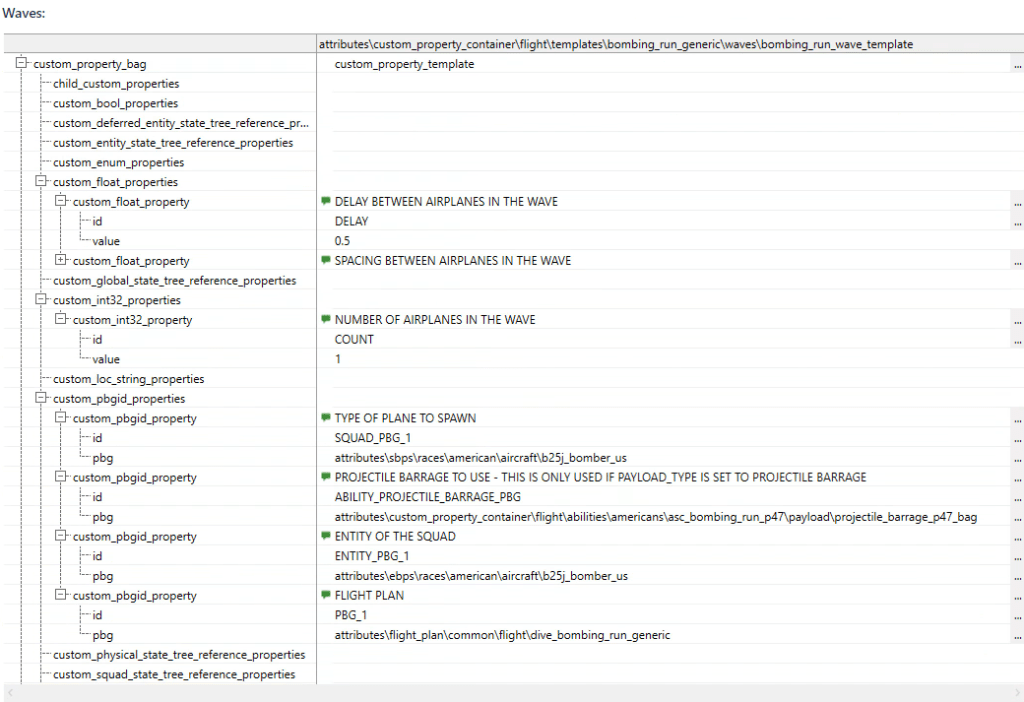
Task: Select the custom_enum_properties tree item
Action: [118, 163]
